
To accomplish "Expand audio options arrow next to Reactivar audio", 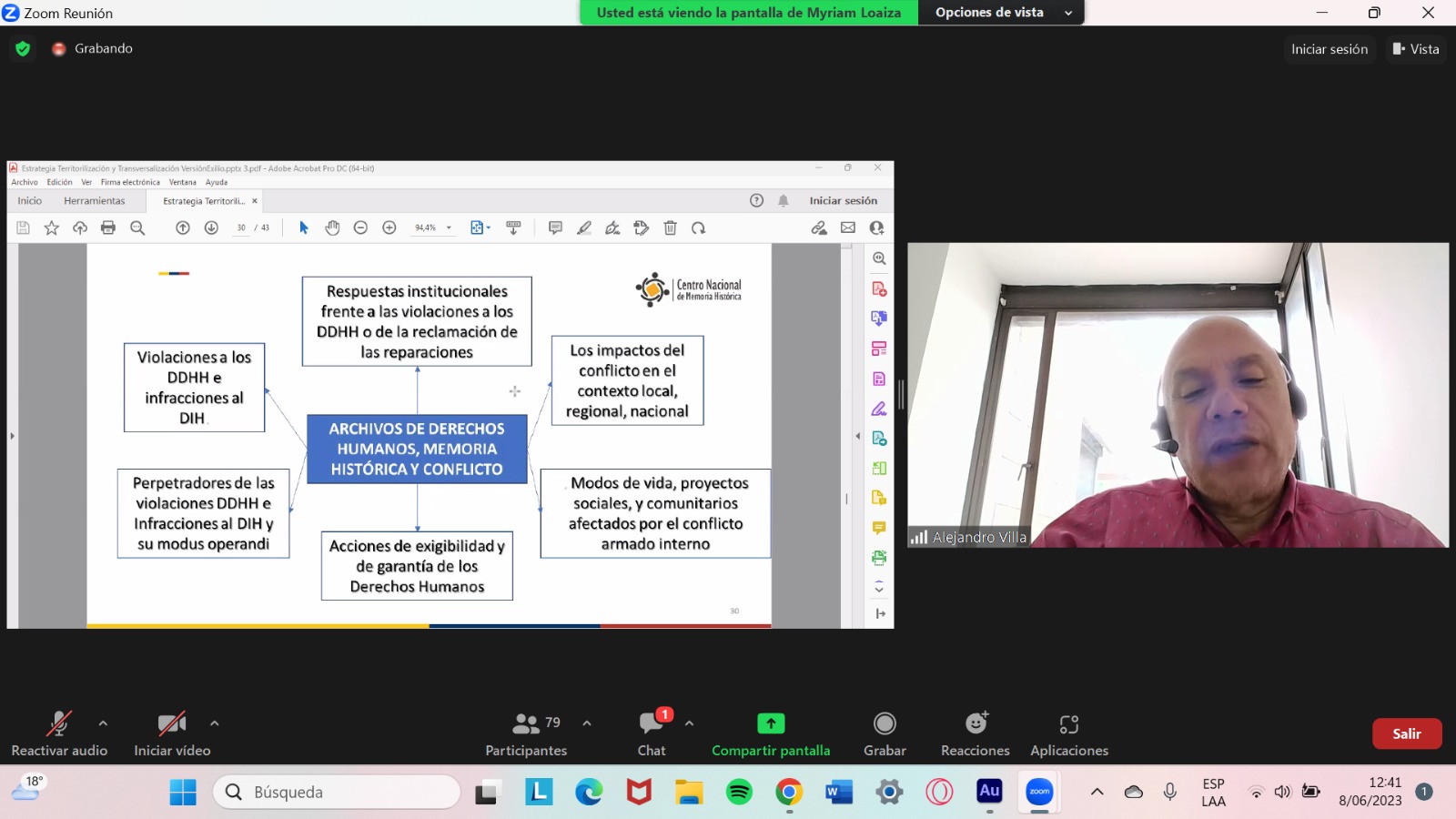I will click(103, 723).
